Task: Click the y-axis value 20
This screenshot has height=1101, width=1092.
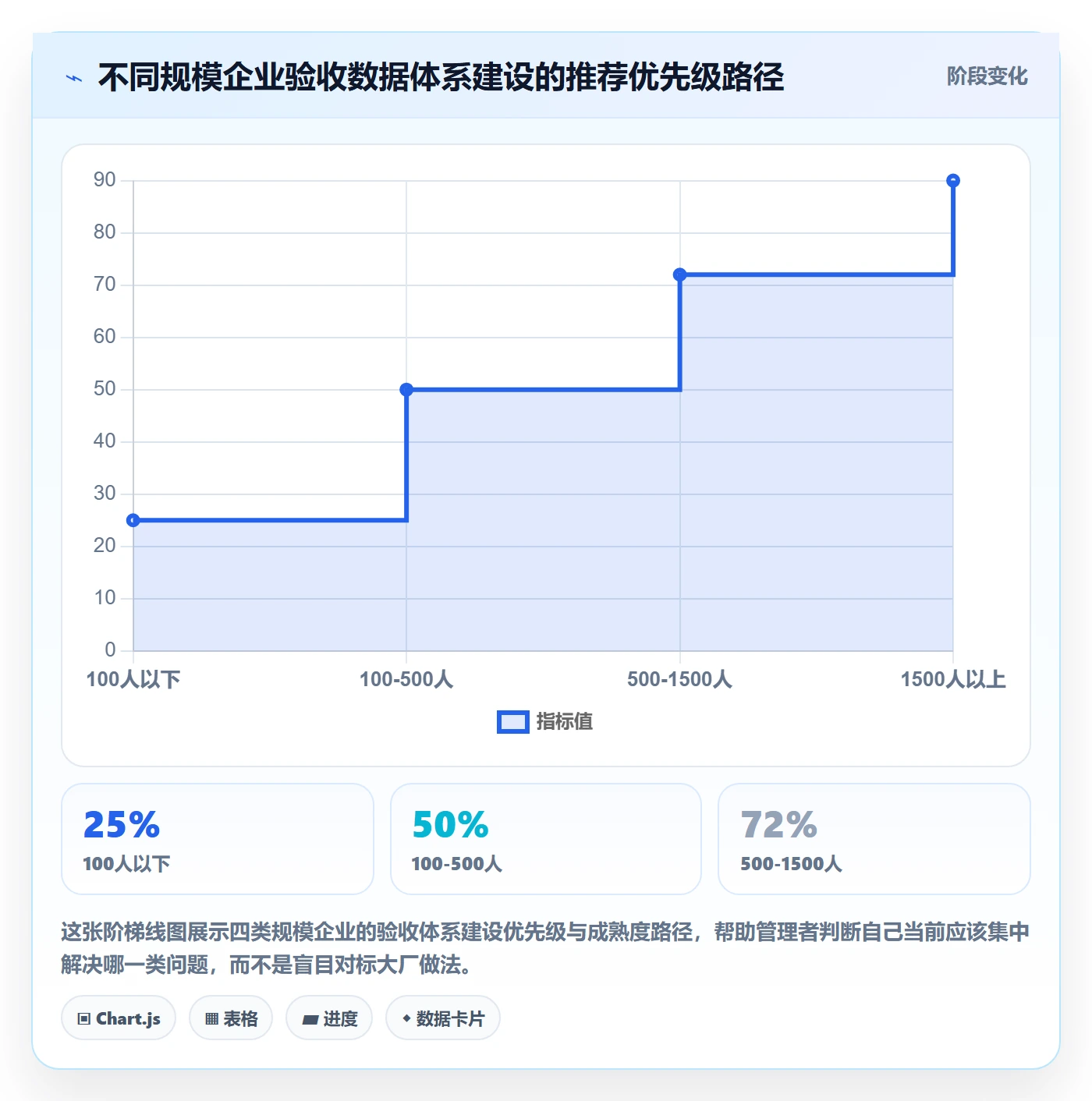Action: pos(105,546)
